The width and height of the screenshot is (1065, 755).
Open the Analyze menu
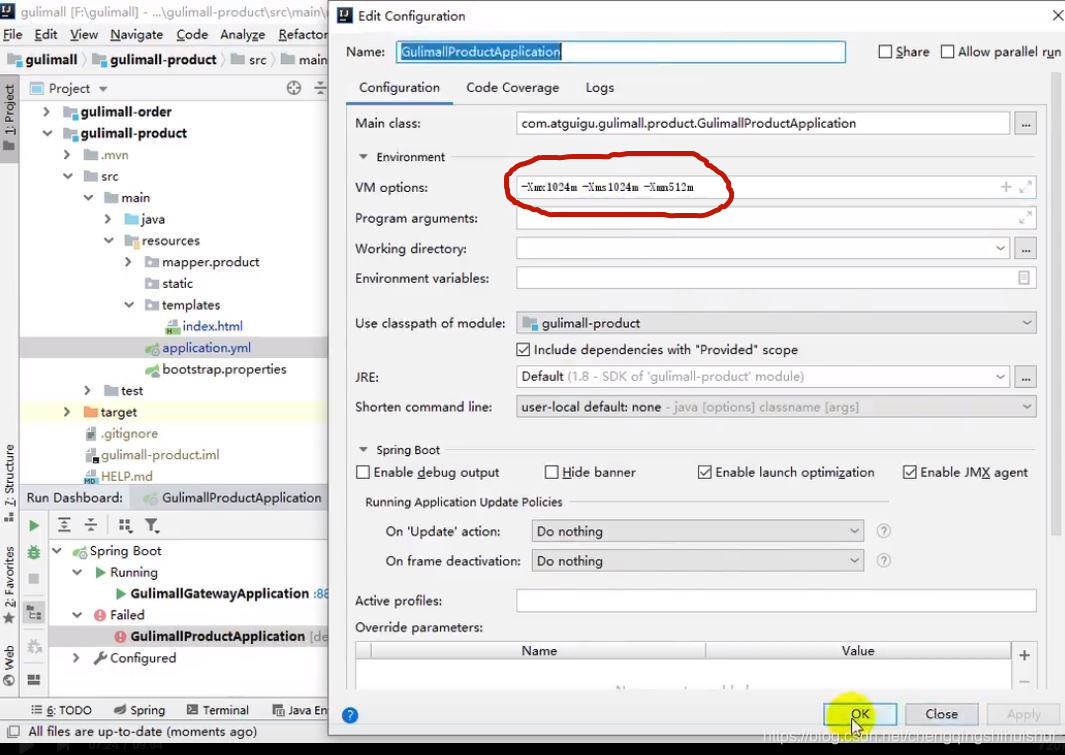tap(242, 35)
